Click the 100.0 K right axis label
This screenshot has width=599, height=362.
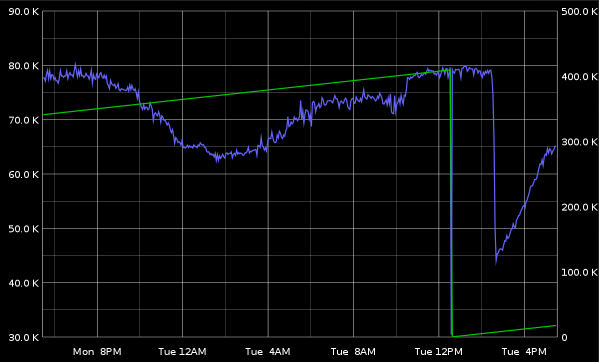click(x=579, y=272)
